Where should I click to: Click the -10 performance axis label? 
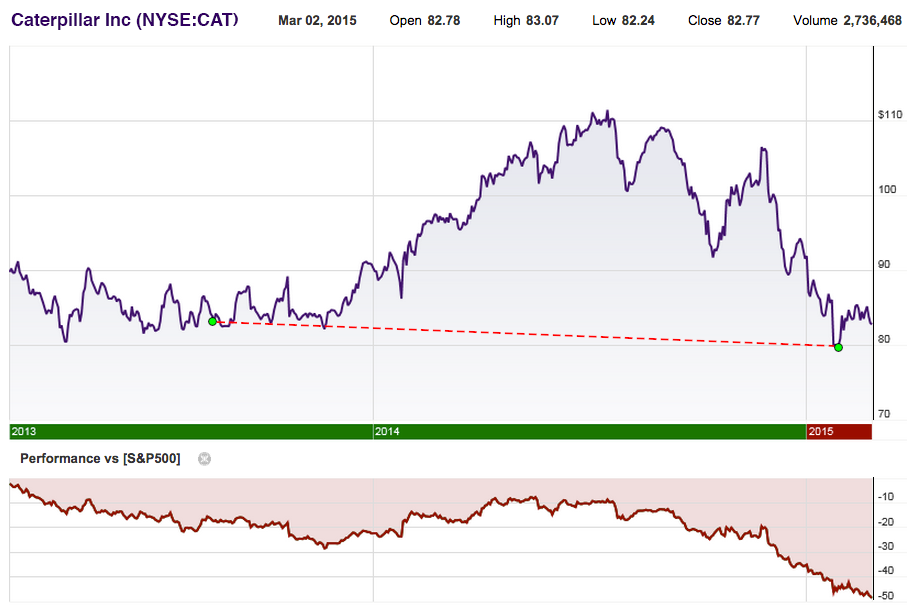click(x=886, y=497)
